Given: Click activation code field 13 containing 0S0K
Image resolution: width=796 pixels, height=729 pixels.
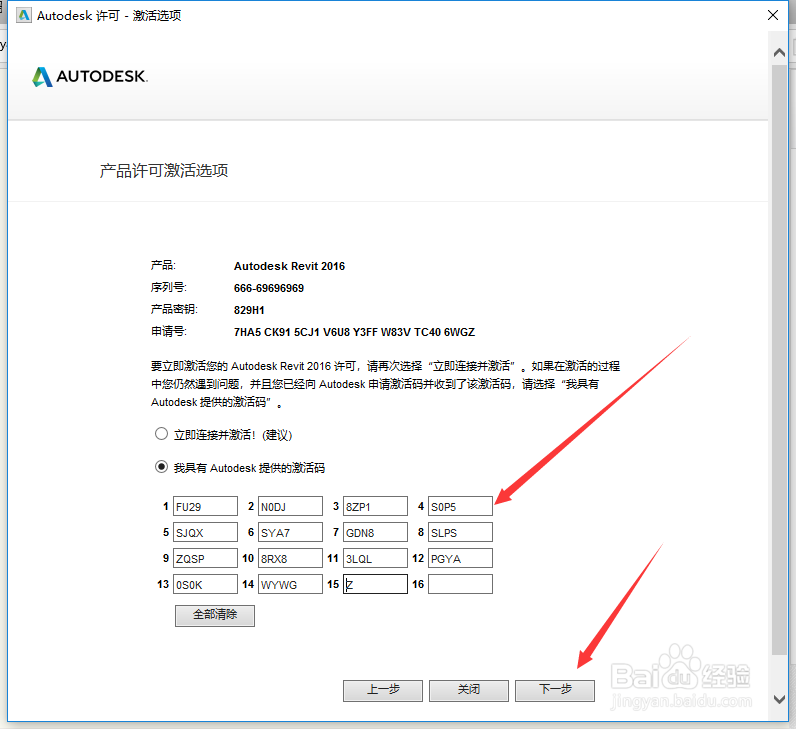Looking at the screenshot, I should (205, 584).
